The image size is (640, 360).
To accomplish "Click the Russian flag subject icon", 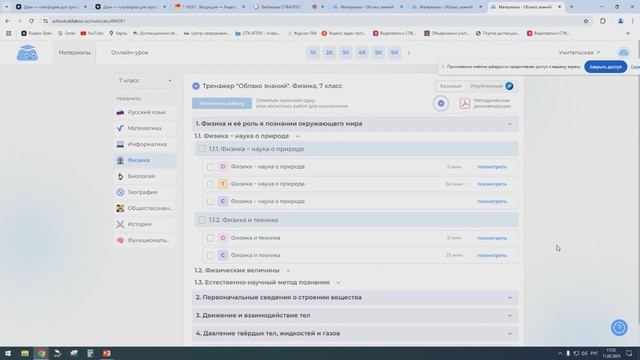I will tap(120, 112).
